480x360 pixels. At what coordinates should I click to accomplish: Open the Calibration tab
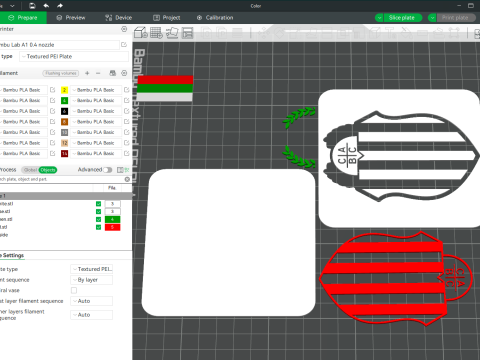point(215,18)
